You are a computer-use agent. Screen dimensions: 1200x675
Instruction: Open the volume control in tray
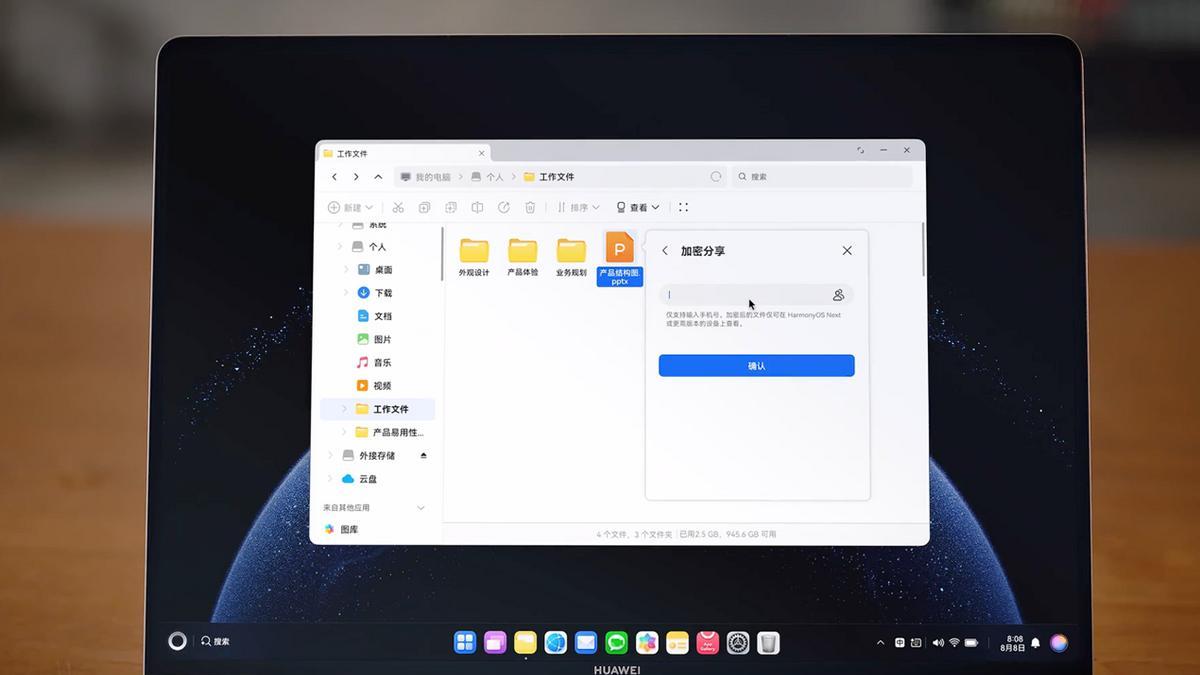(938, 643)
